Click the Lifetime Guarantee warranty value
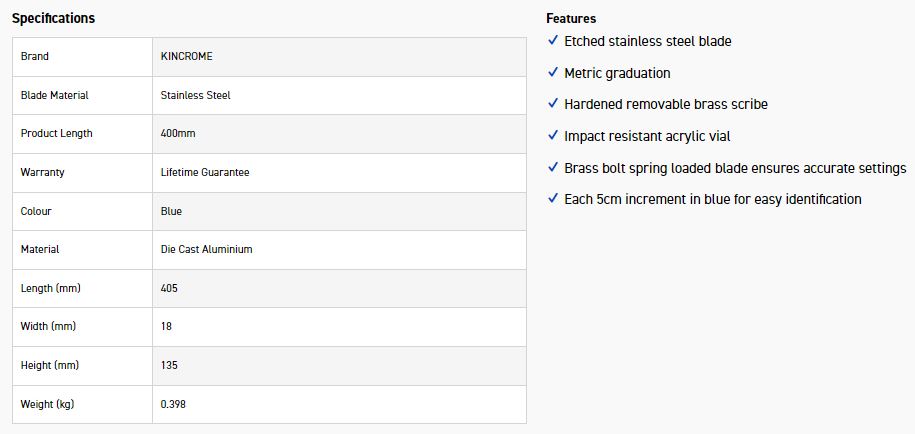Image resolution: width=915 pixels, height=434 pixels. [205, 173]
